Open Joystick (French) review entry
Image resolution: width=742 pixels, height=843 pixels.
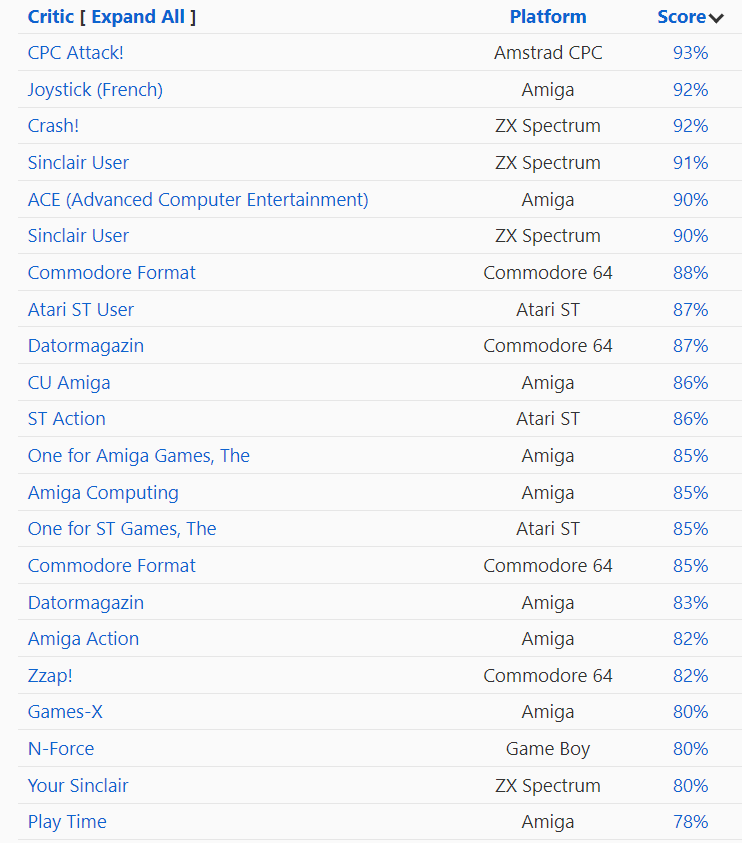95,89
